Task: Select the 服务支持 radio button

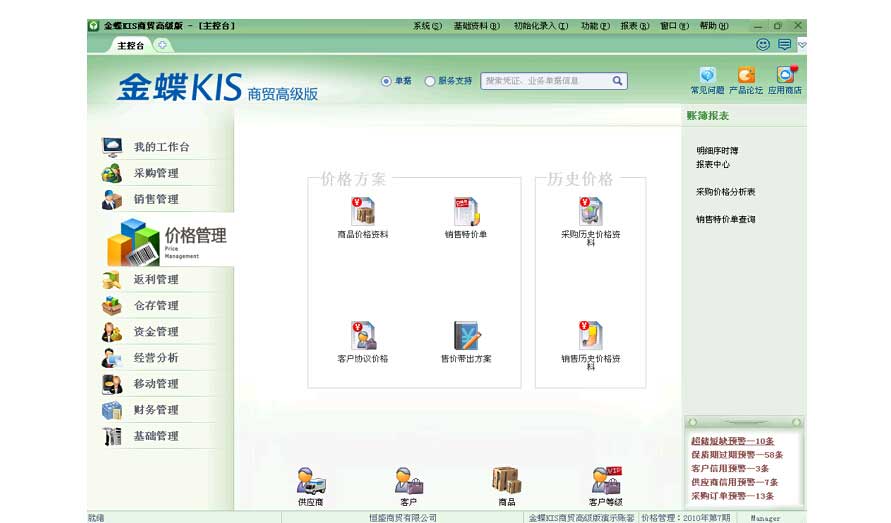Action: (430, 81)
